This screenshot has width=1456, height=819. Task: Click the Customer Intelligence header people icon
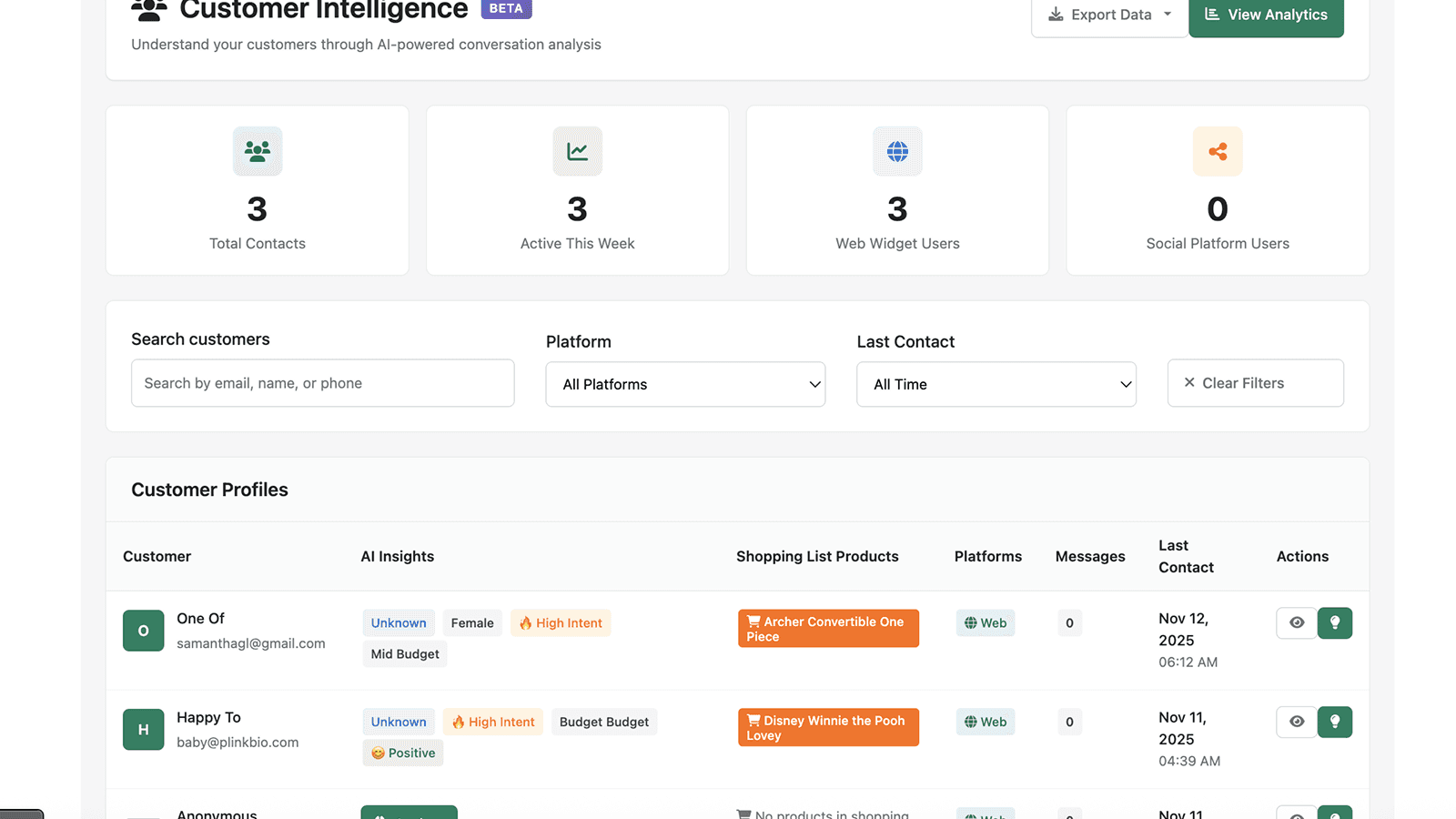[148, 10]
